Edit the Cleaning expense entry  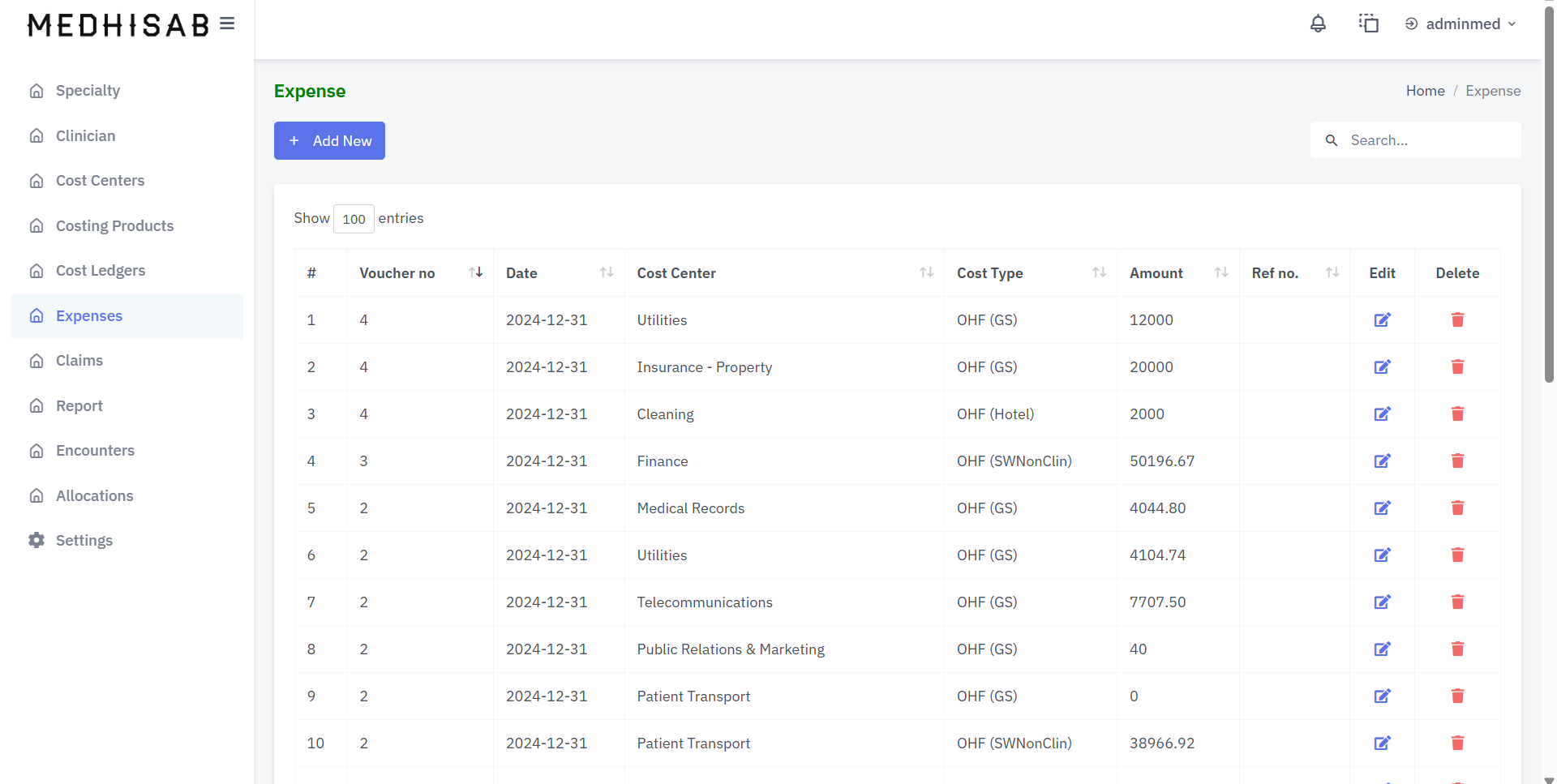click(1382, 414)
